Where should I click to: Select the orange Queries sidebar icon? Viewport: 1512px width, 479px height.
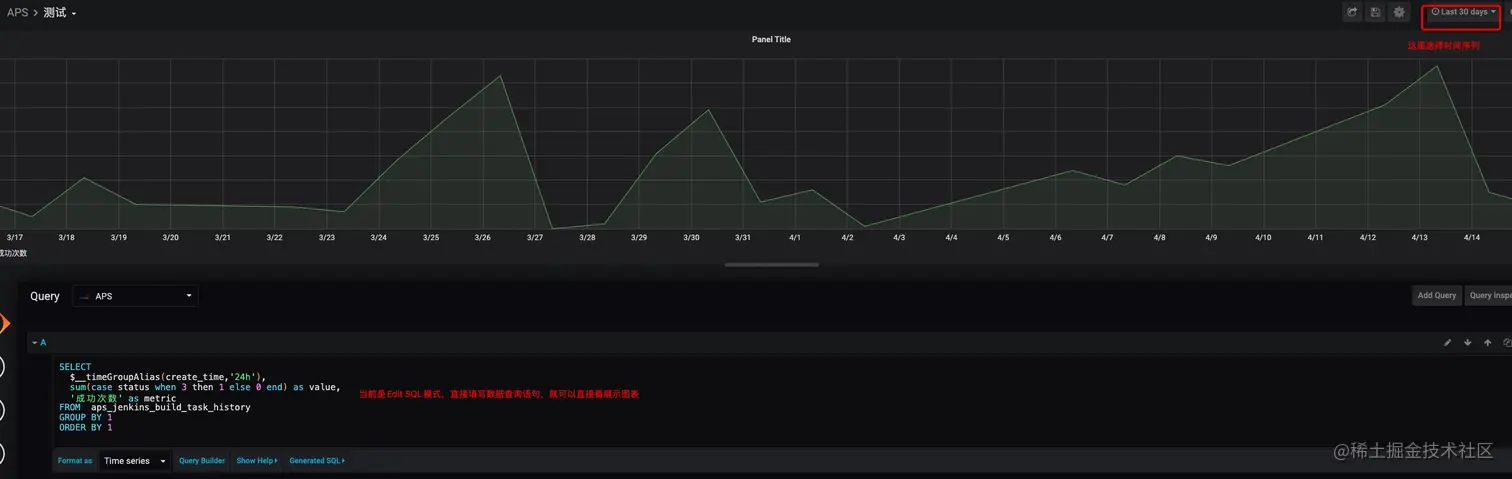(x=4, y=323)
